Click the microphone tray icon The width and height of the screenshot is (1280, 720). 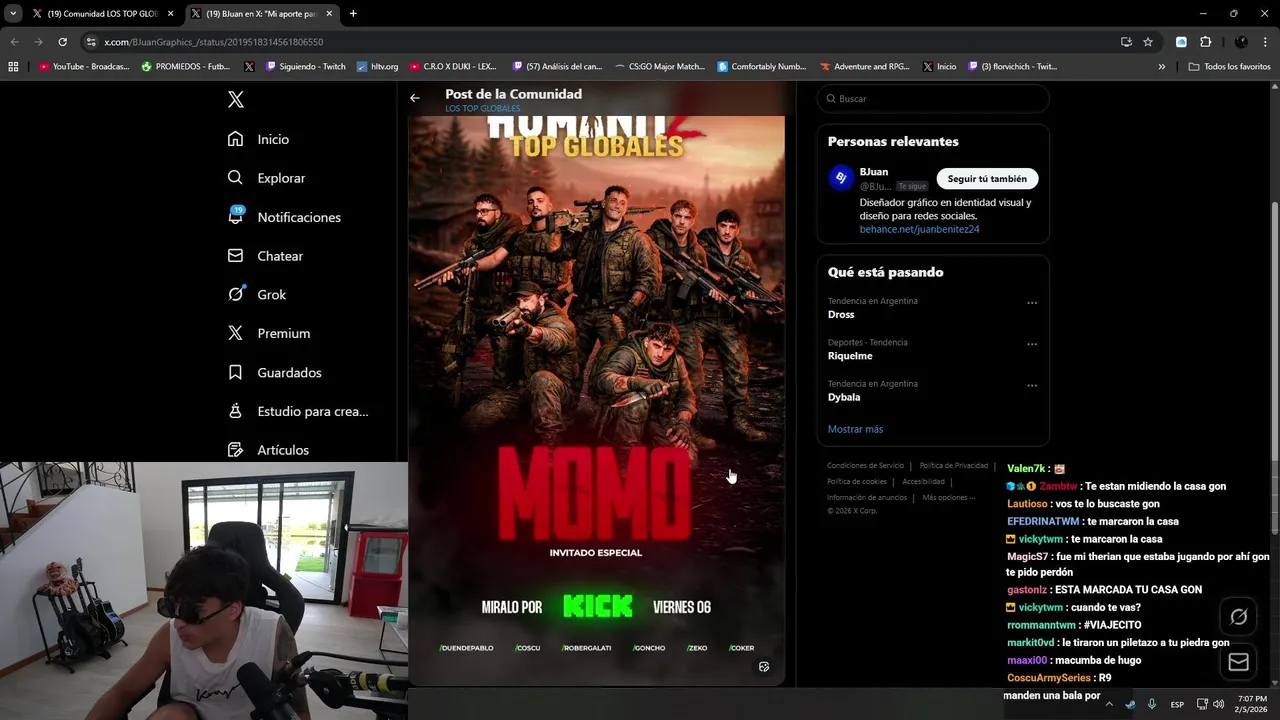[x=1152, y=704]
